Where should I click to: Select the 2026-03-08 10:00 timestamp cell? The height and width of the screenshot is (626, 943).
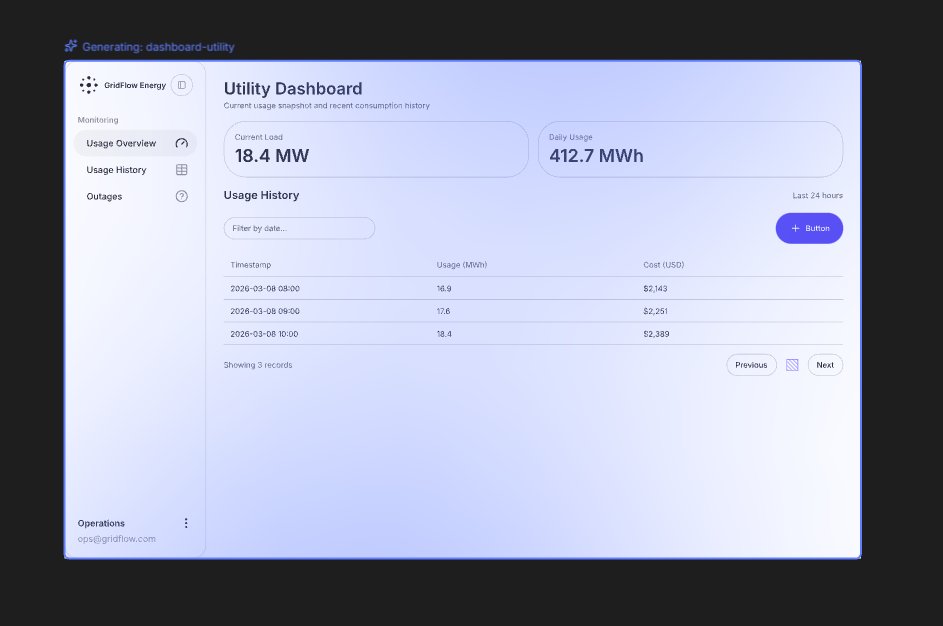click(x=265, y=334)
